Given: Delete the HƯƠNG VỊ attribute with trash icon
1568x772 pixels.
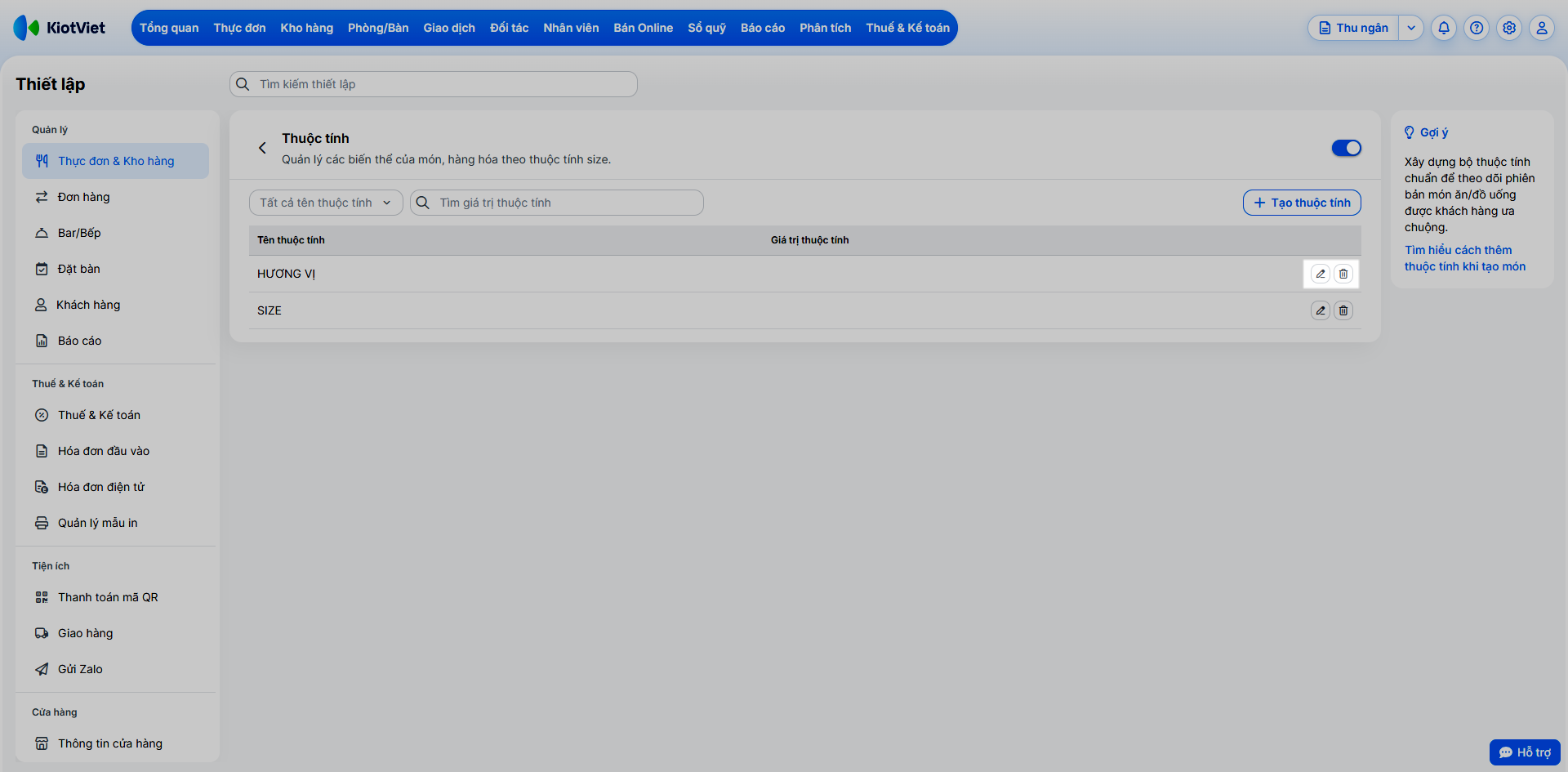Looking at the screenshot, I should (1343, 274).
